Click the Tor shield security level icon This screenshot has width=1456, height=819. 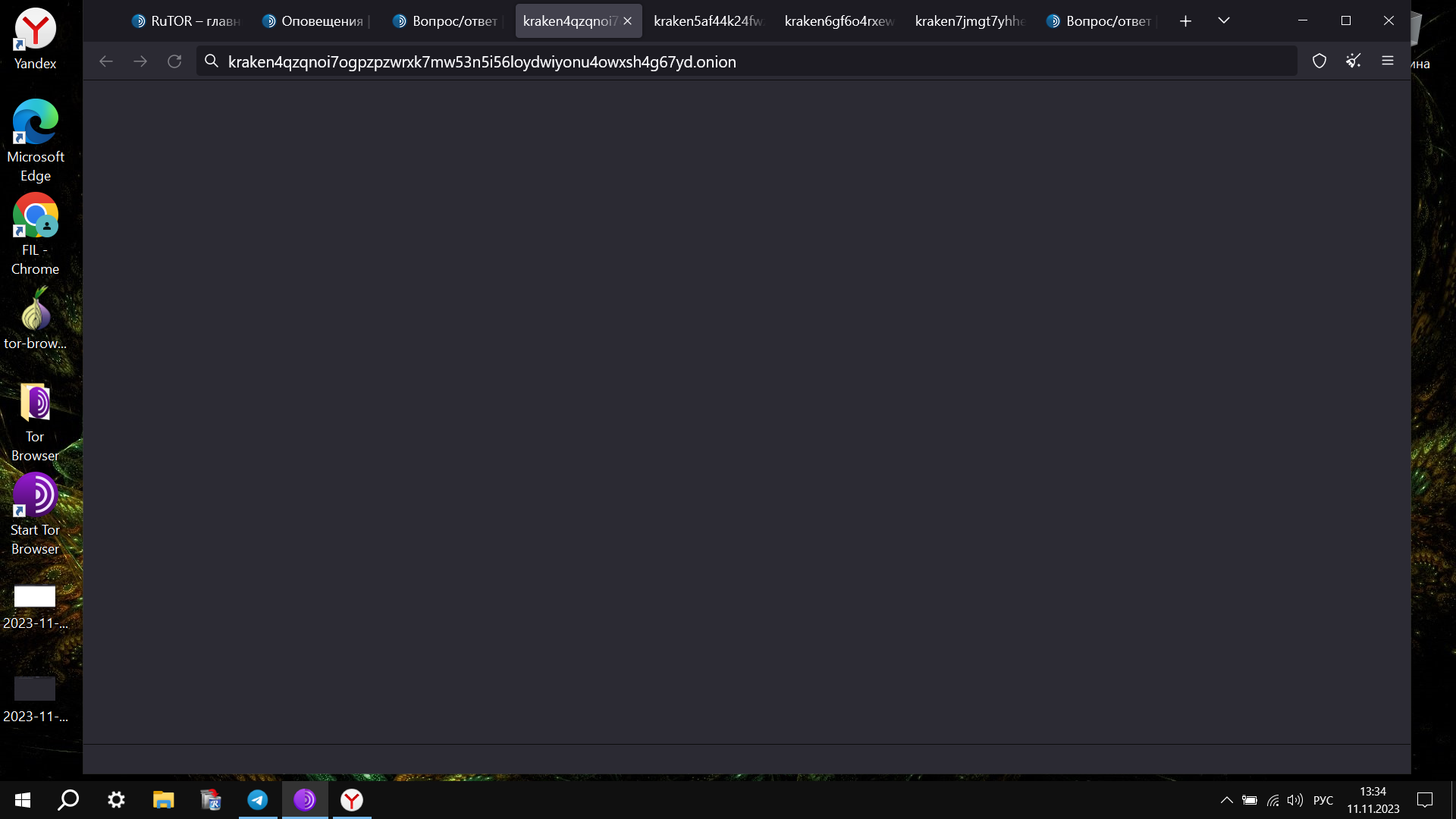click(x=1319, y=61)
